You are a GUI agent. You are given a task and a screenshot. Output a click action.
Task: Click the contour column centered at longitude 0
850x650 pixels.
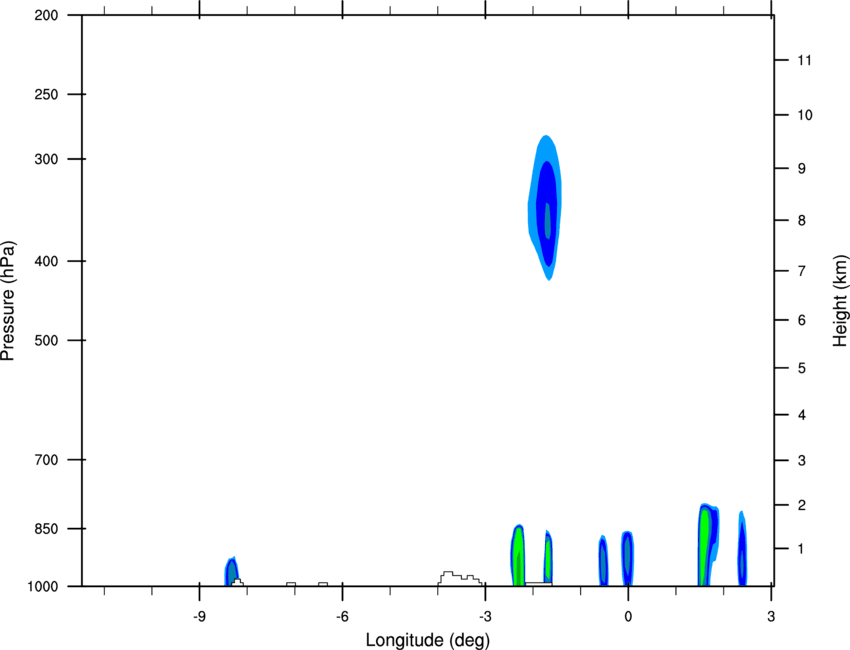pos(627,558)
